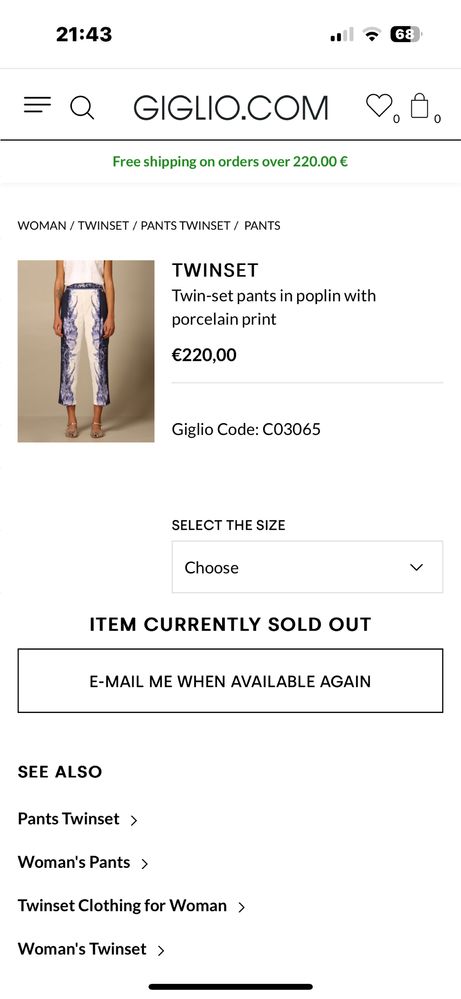This screenshot has height=999, width=461.
Task: Open the wishlist heart icon
Action: [379, 105]
